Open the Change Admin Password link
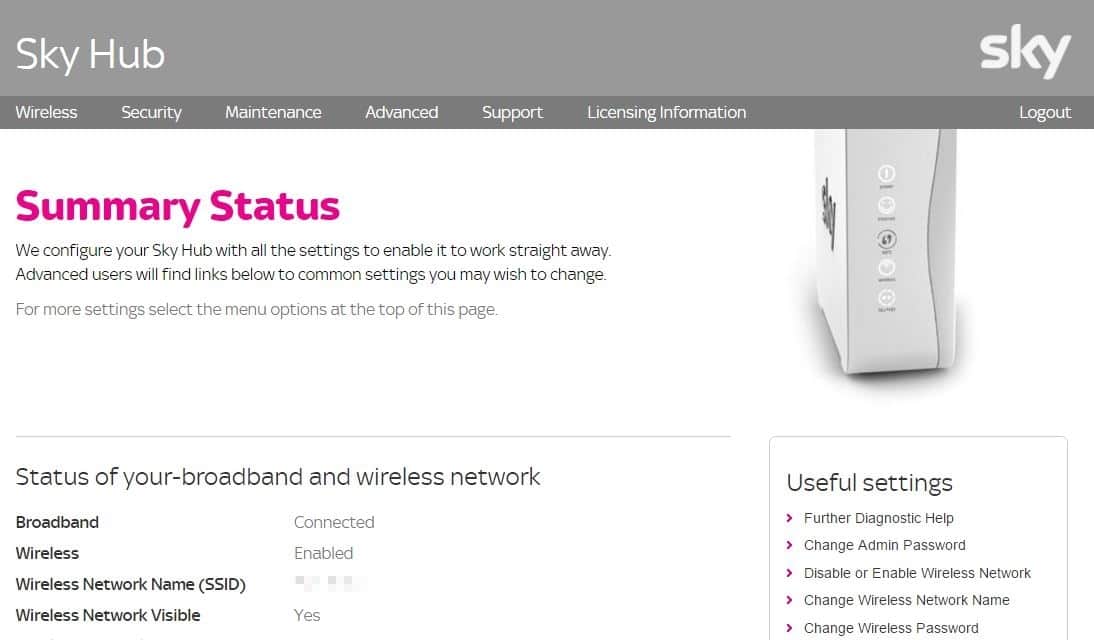The width and height of the screenshot is (1094, 640). tap(884, 545)
